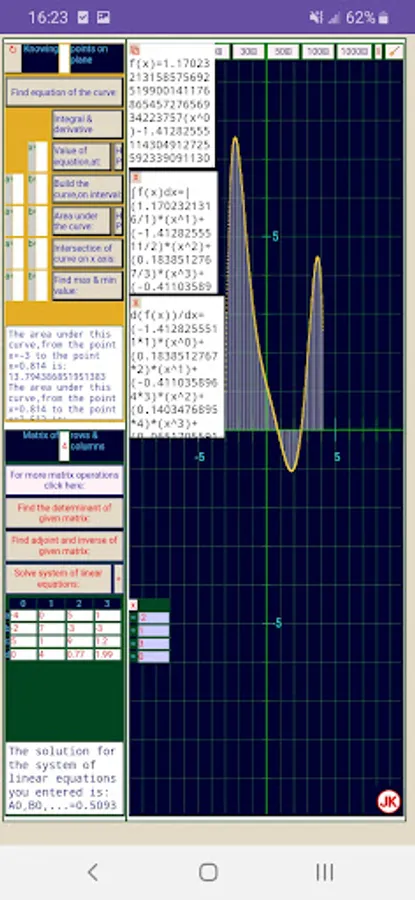Viewport: 415px width, 900px height.
Task: Click matrix cell containing 1.99
Action: pyautogui.click(x=107, y=654)
